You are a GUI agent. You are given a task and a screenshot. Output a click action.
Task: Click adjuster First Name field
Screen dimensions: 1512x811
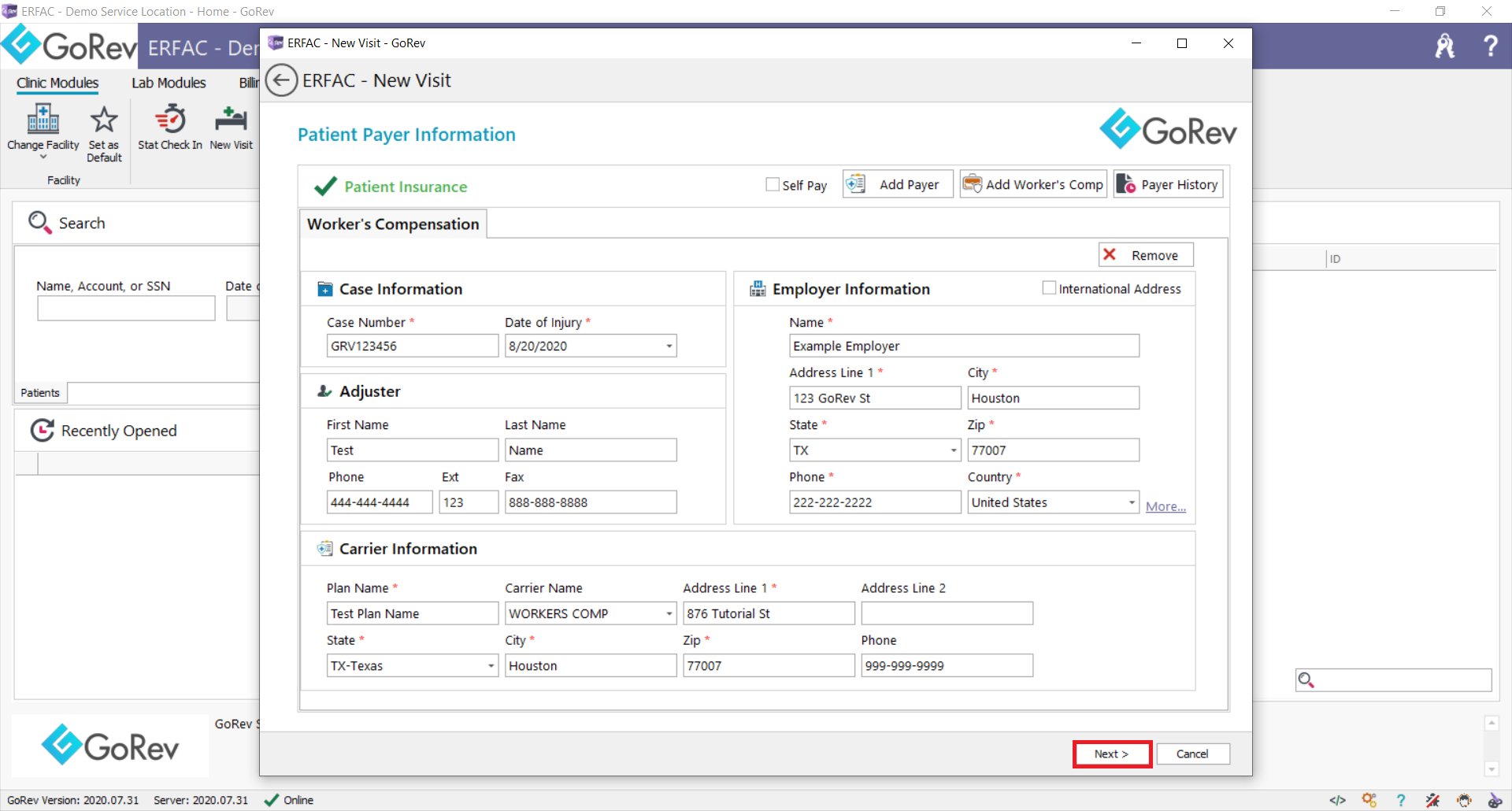click(x=413, y=450)
